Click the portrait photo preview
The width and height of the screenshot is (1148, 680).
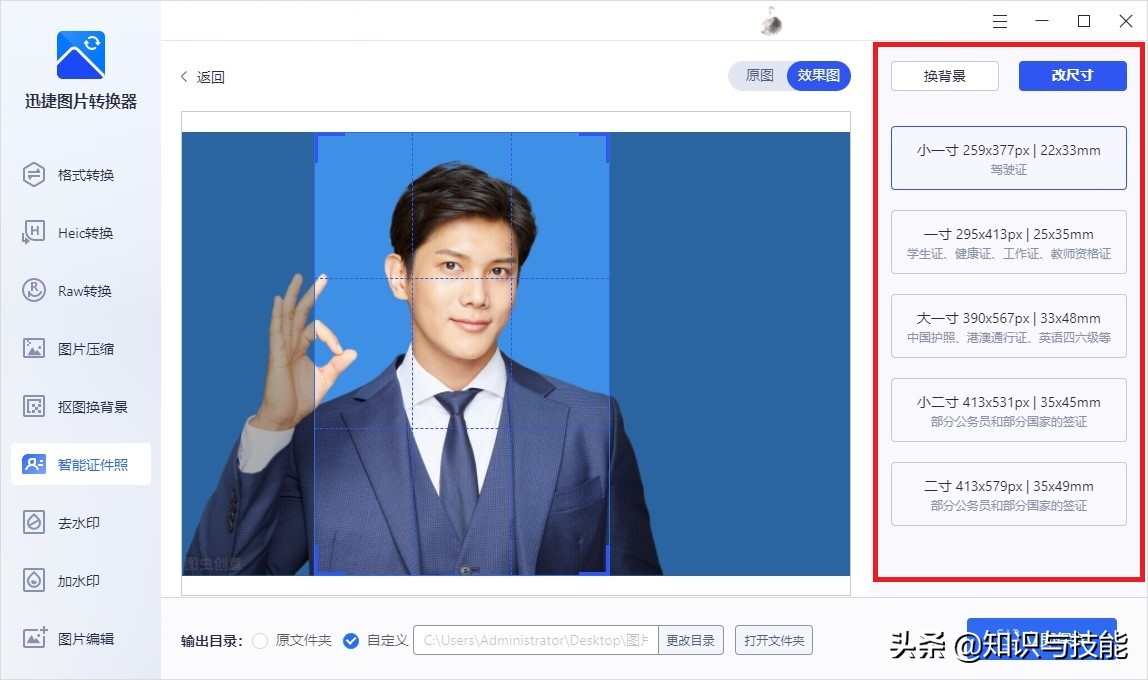(x=516, y=354)
